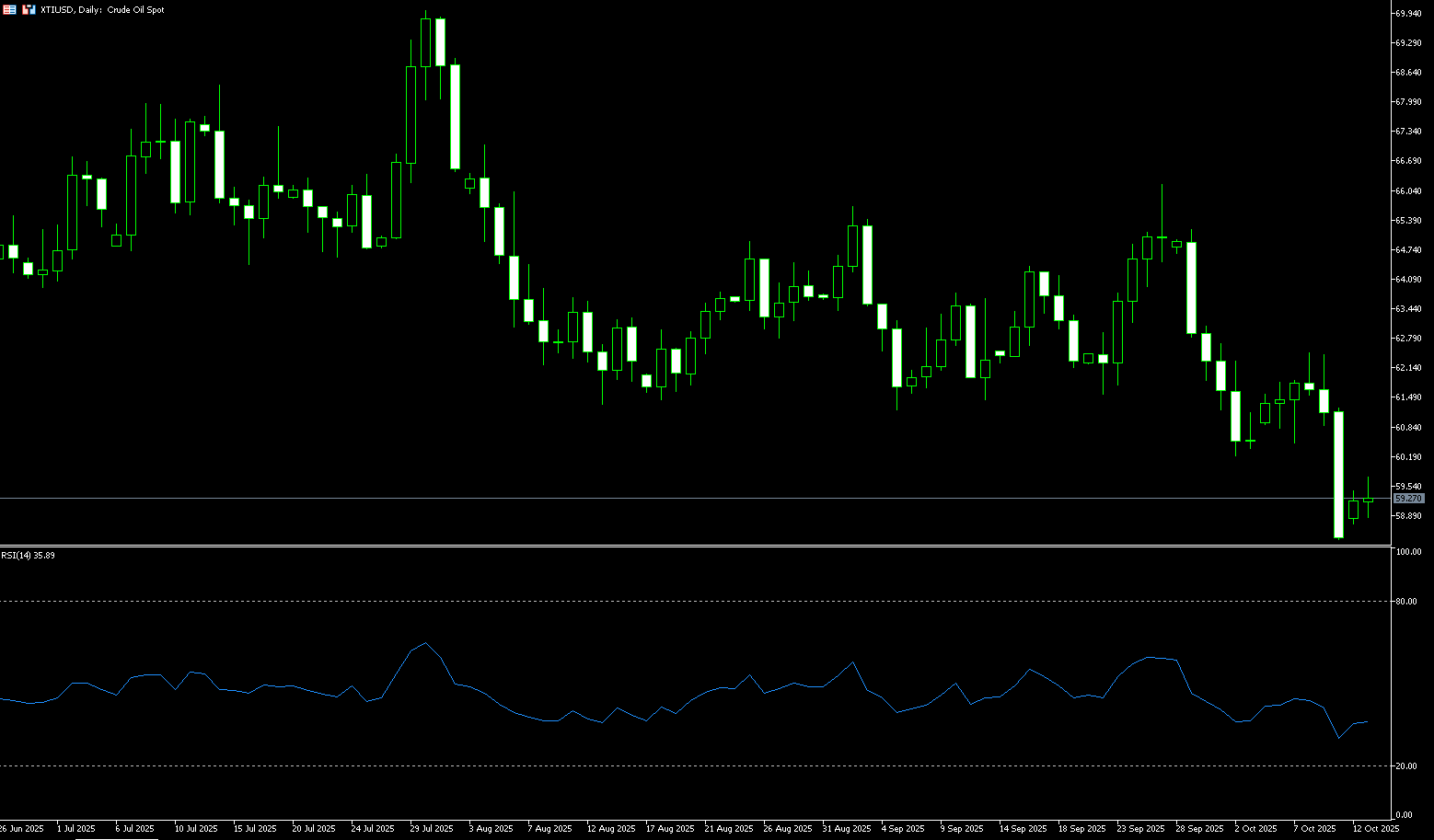Click the RSI scale's 100.00 label
This screenshot has height=840, width=1434.
click(x=1408, y=552)
